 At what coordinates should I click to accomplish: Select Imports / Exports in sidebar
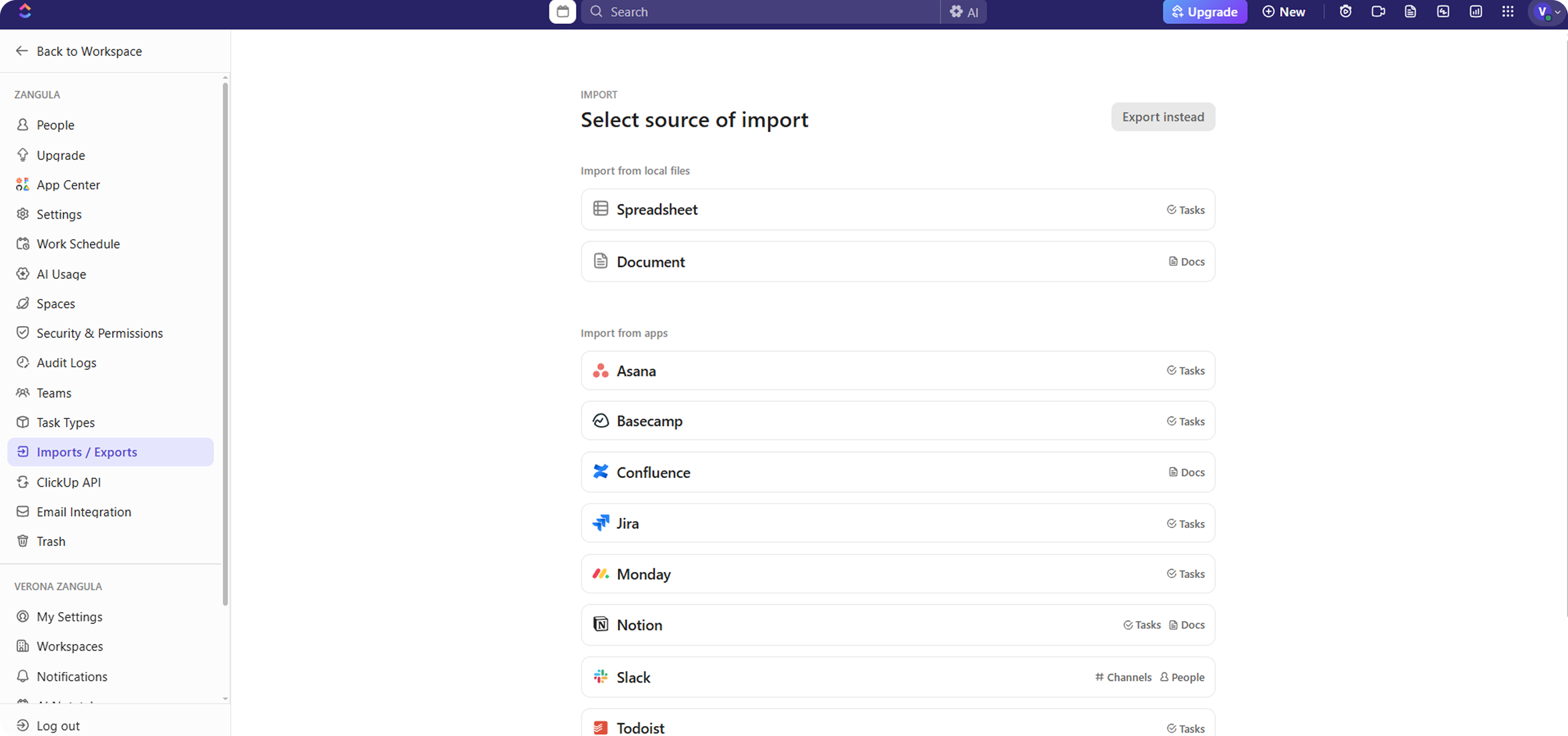(x=111, y=452)
